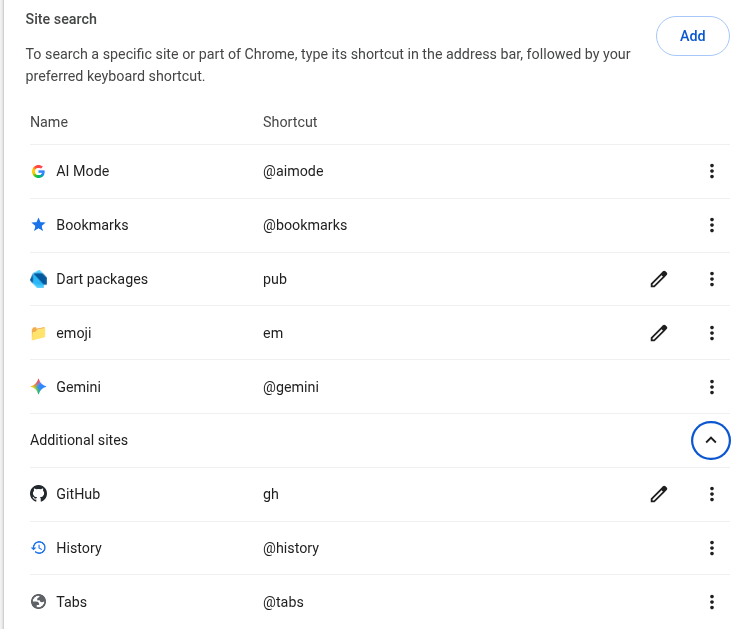
Task: Click the GitHub logo icon
Action: click(x=38, y=494)
